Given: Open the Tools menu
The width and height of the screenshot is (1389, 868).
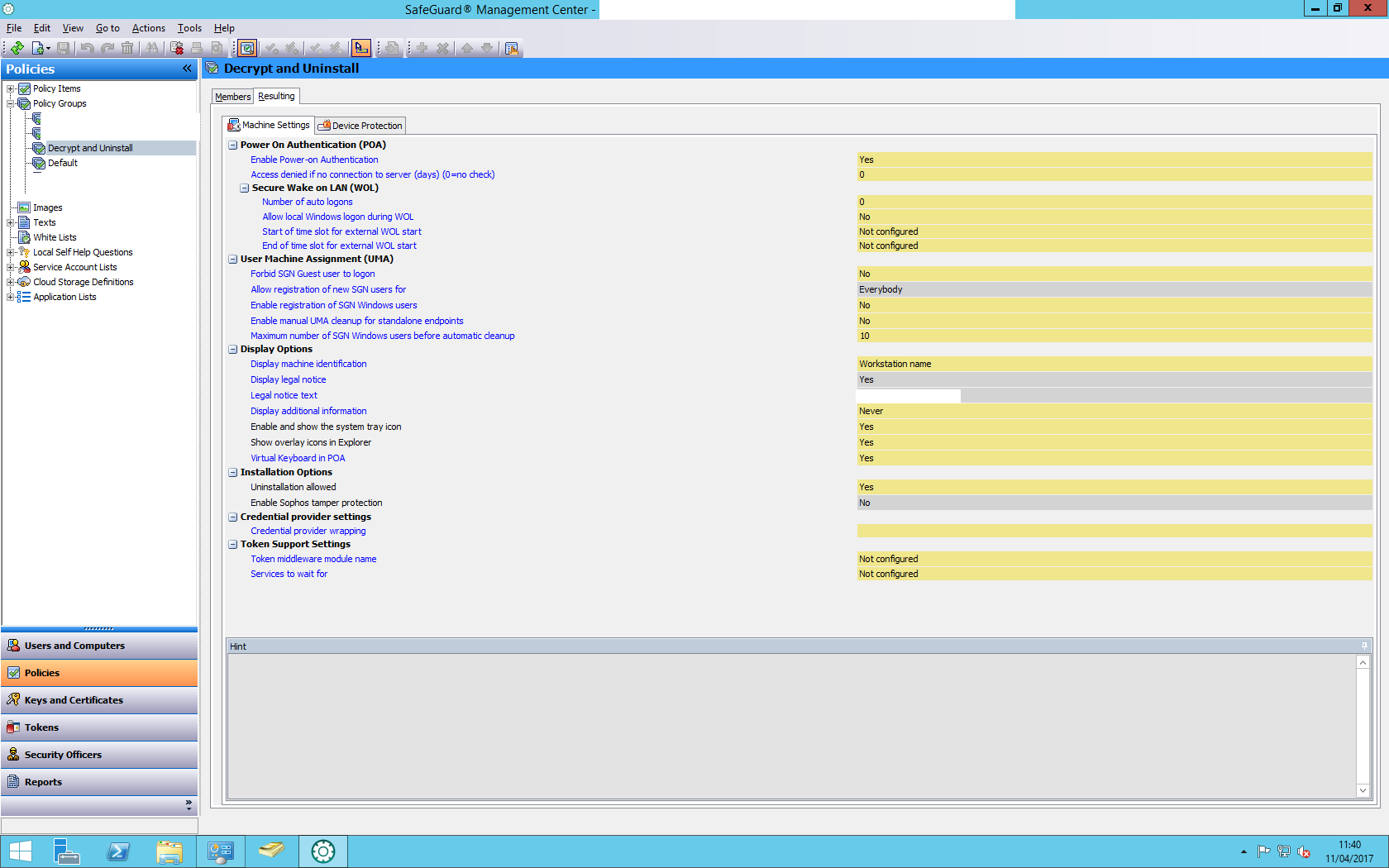Looking at the screenshot, I should click(189, 28).
